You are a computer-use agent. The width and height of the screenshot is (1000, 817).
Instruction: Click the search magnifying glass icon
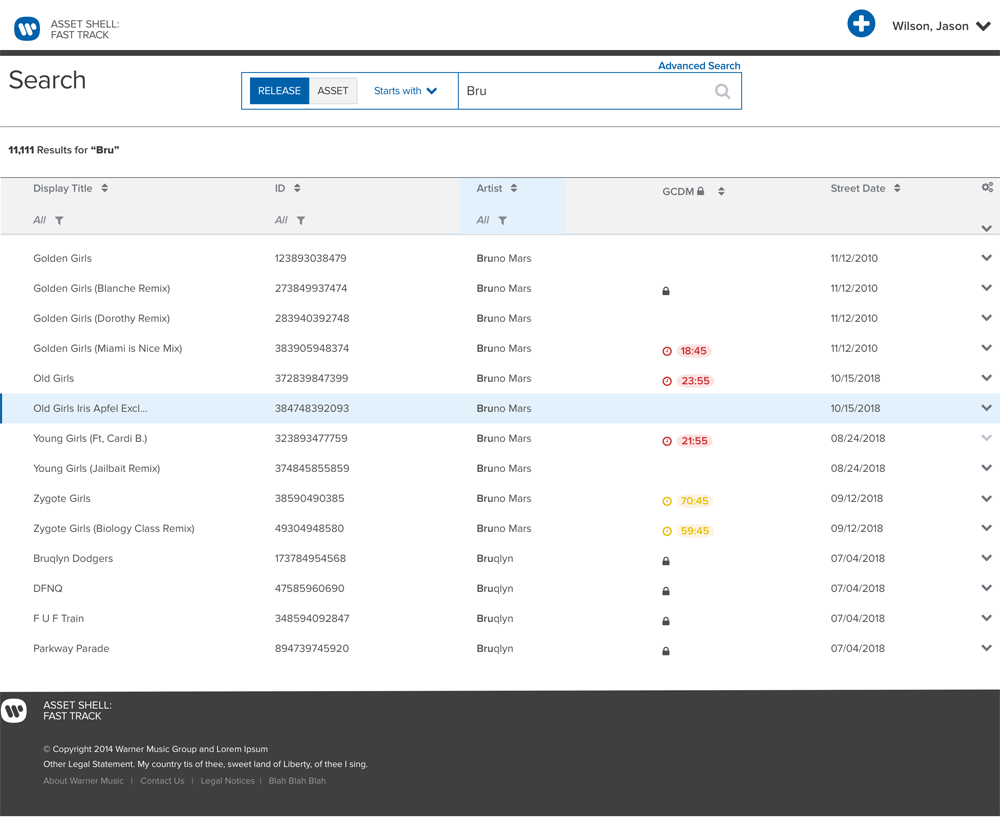pyautogui.click(x=722, y=91)
